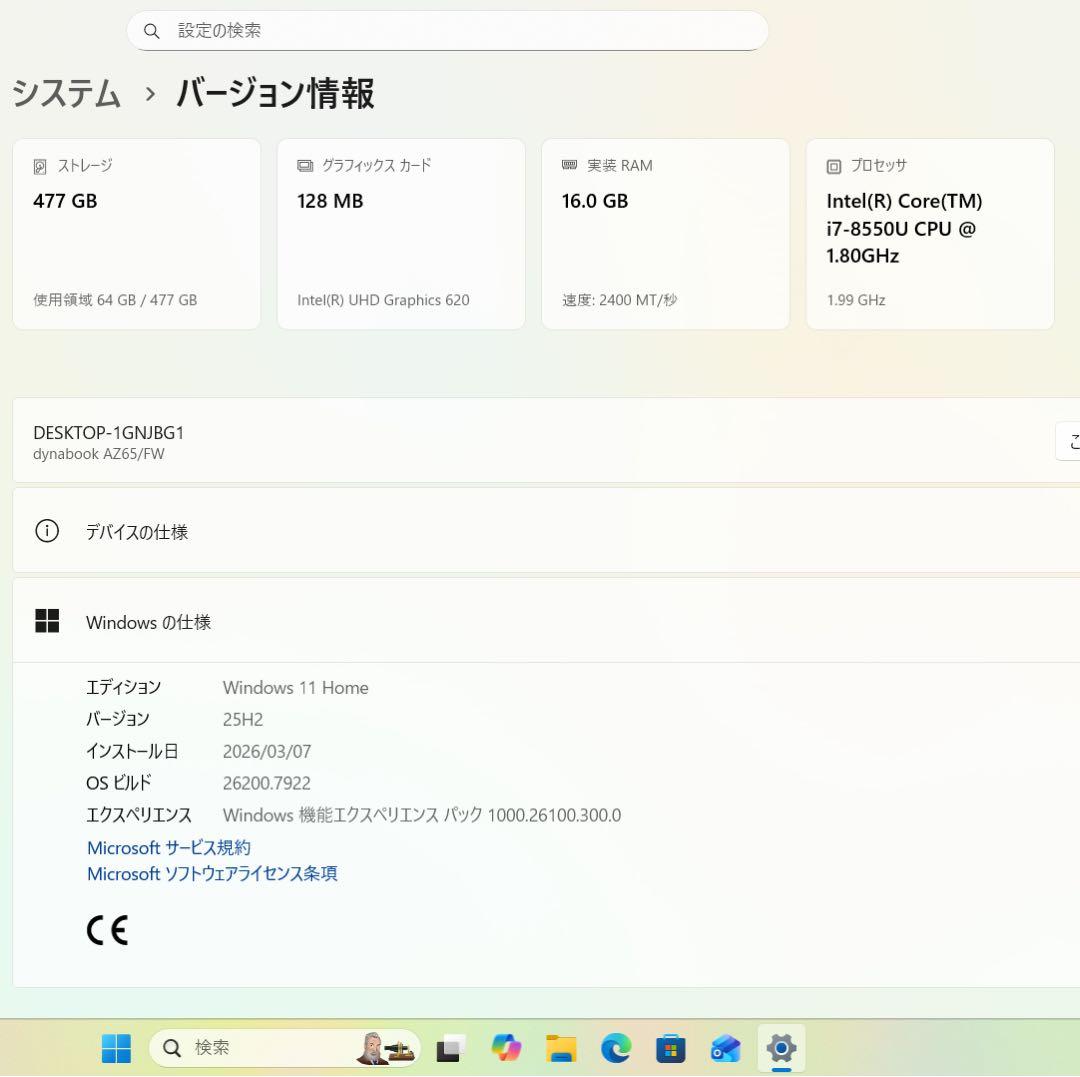
Task: Go back to システム breadcrumb
Action: coord(66,93)
